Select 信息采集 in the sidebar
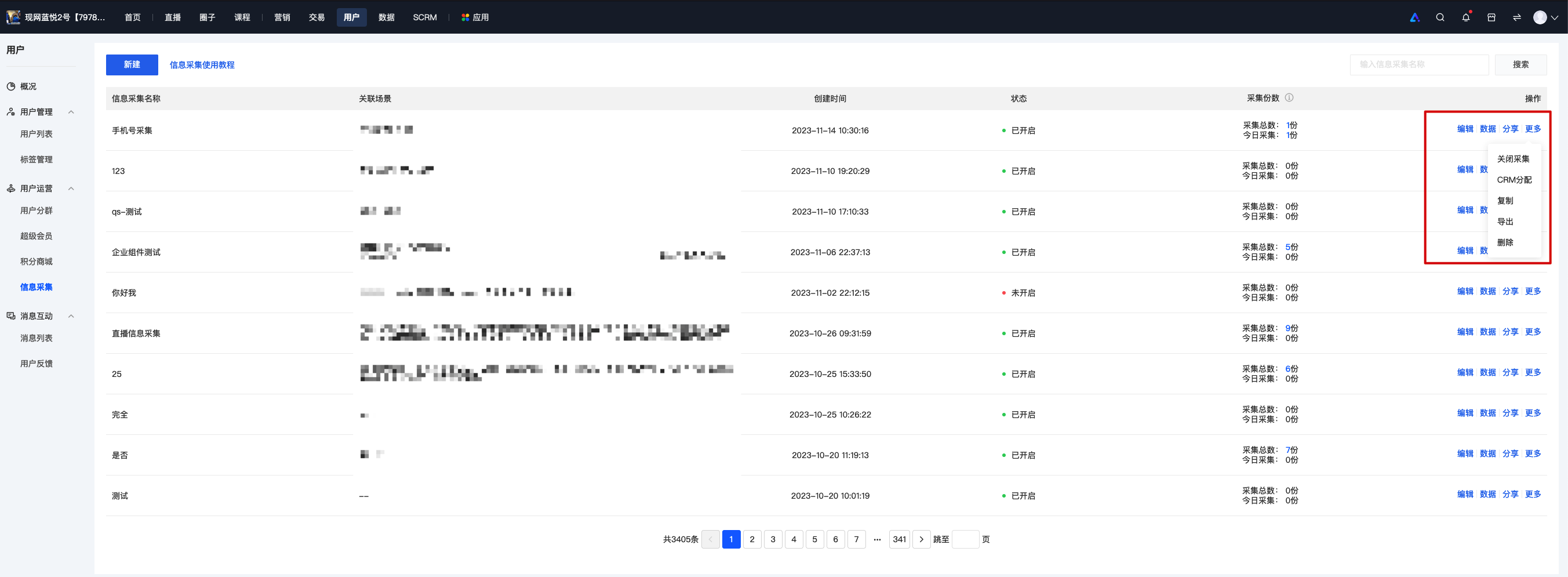This screenshot has height=577, width=1568. pyautogui.click(x=37, y=287)
